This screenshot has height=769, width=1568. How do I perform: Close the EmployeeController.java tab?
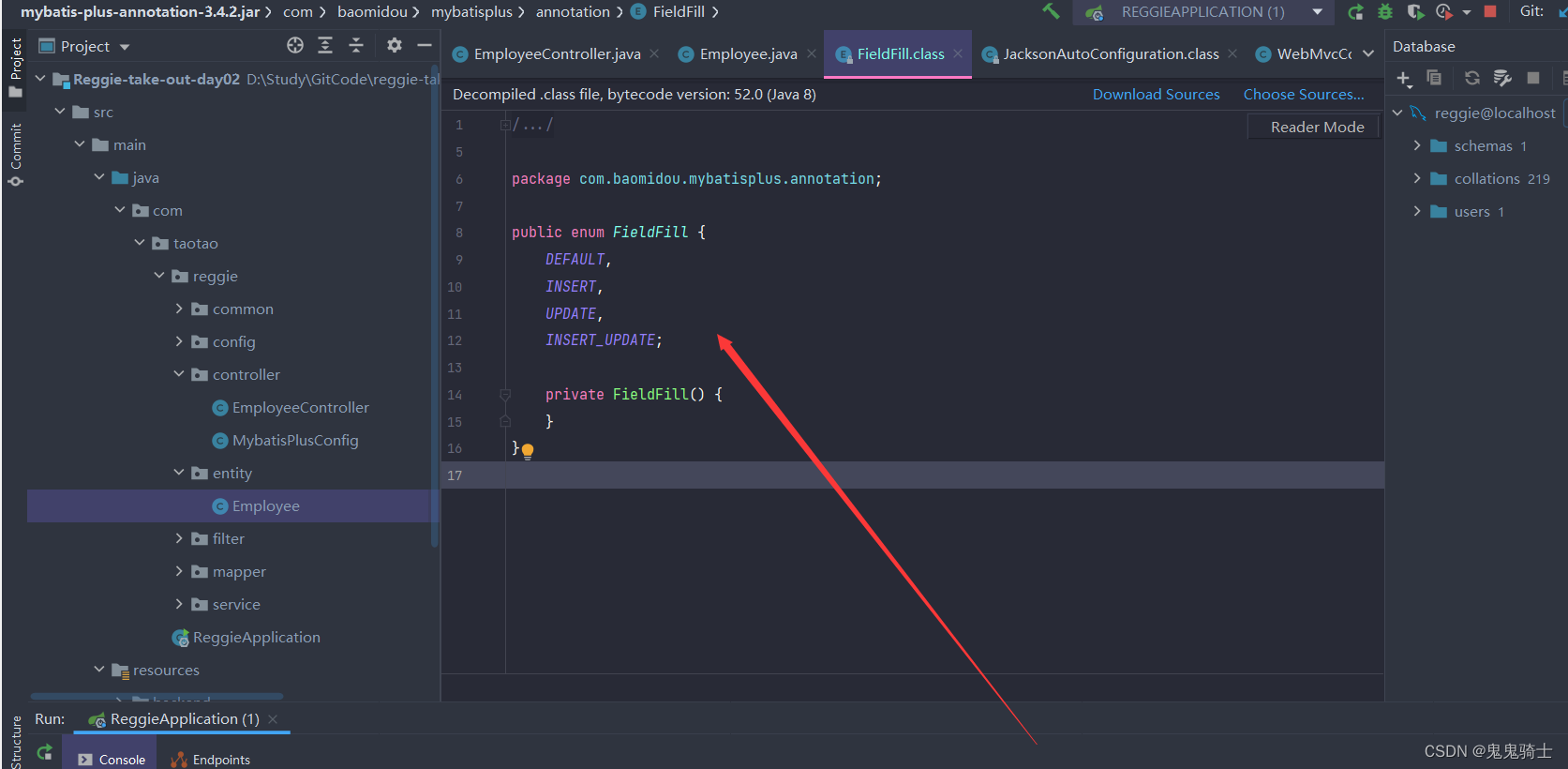coord(654,53)
